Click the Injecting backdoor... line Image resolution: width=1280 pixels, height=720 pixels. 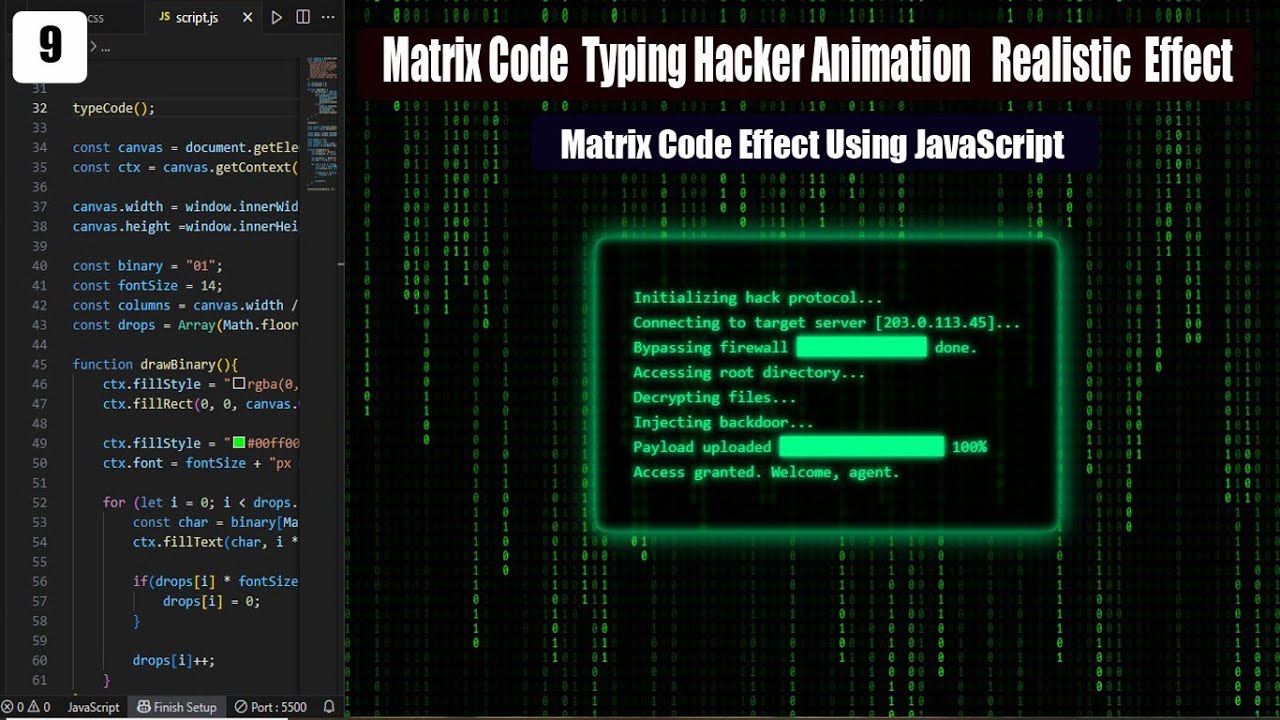tap(723, 422)
